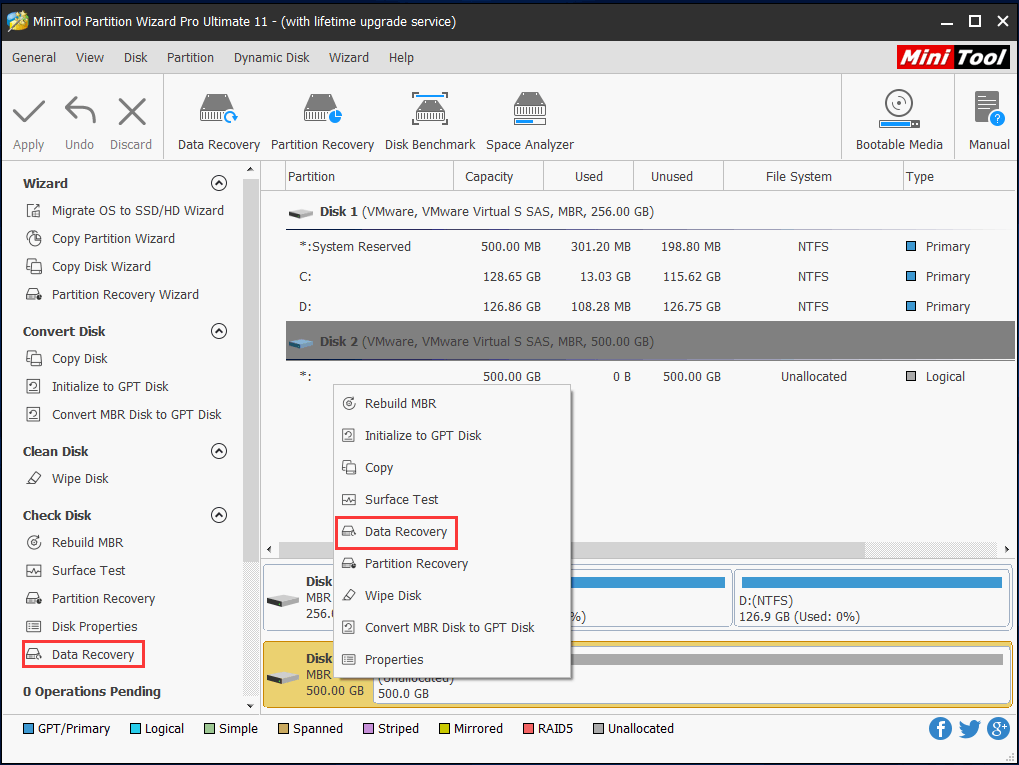Select the D: partition row
This screenshot has width=1019, height=765.
pyautogui.click(x=650, y=306)
